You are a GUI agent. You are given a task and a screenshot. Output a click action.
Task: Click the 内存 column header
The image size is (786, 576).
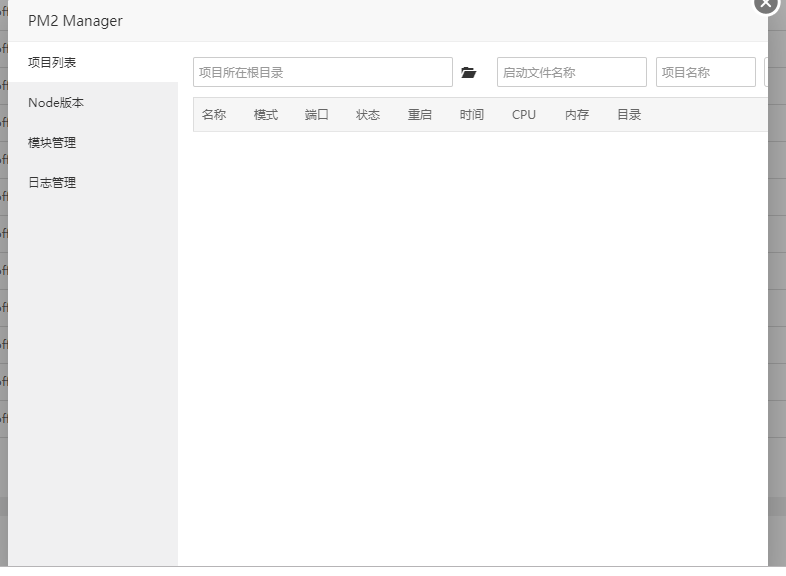pyautogui.click(x=577, y=115)
